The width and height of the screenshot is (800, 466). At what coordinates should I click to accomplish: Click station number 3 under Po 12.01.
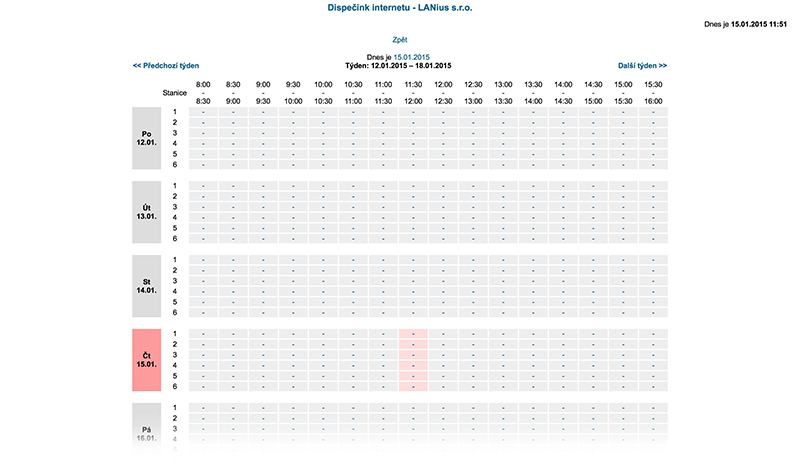174,133
